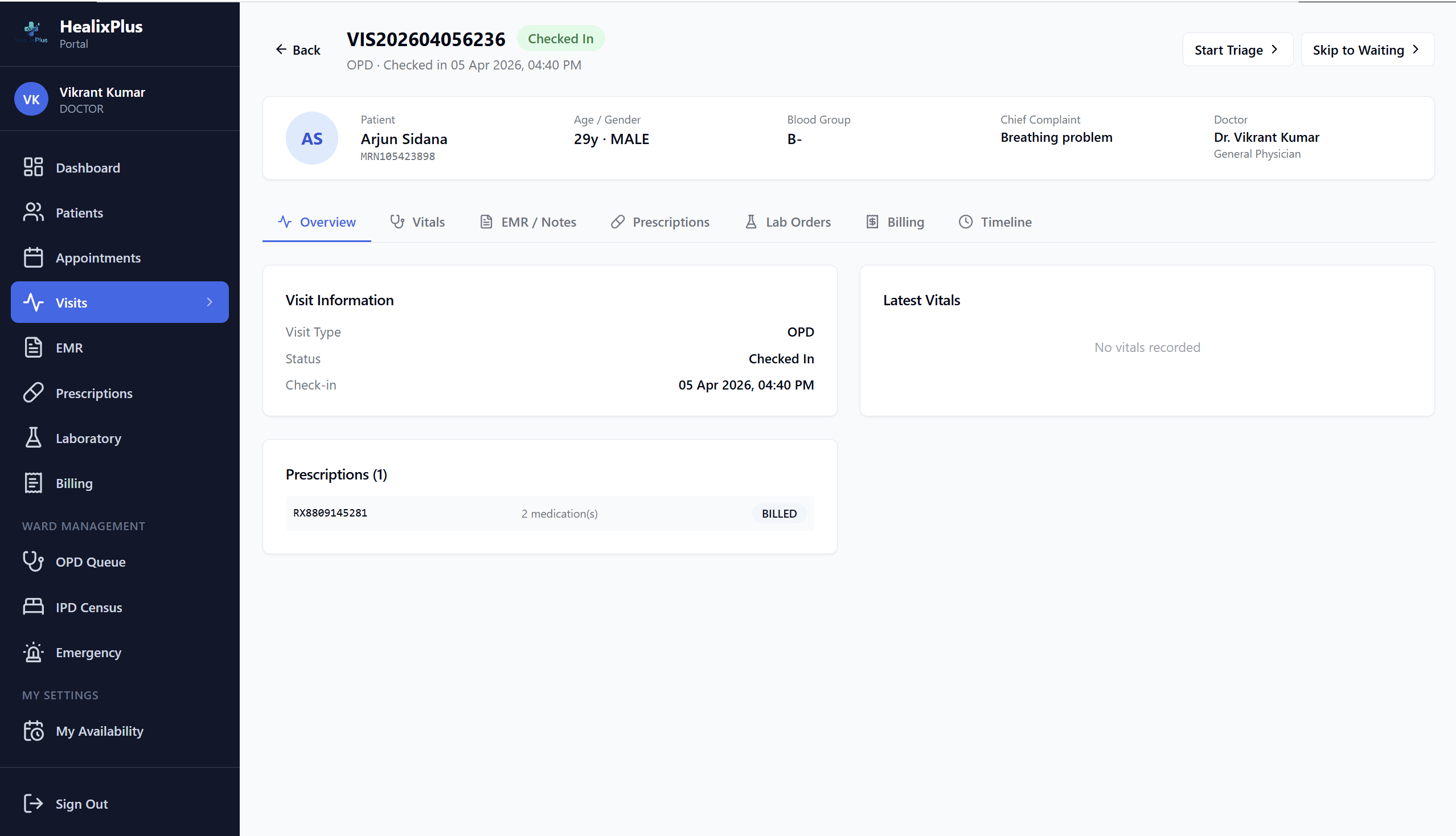Click the VK avatar for Vikrant Kumar
Screen dimensions: 1456x836
[x=31, y=99]
